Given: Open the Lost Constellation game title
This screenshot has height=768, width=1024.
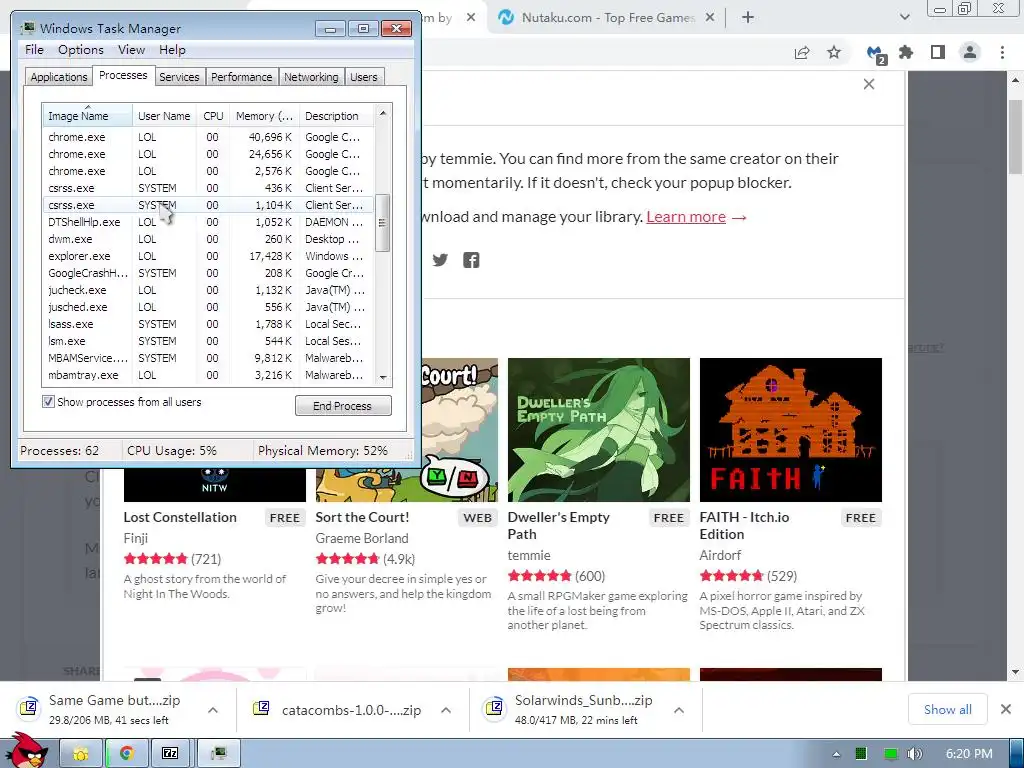Looking at the screenshot, I should click(180, 517).
